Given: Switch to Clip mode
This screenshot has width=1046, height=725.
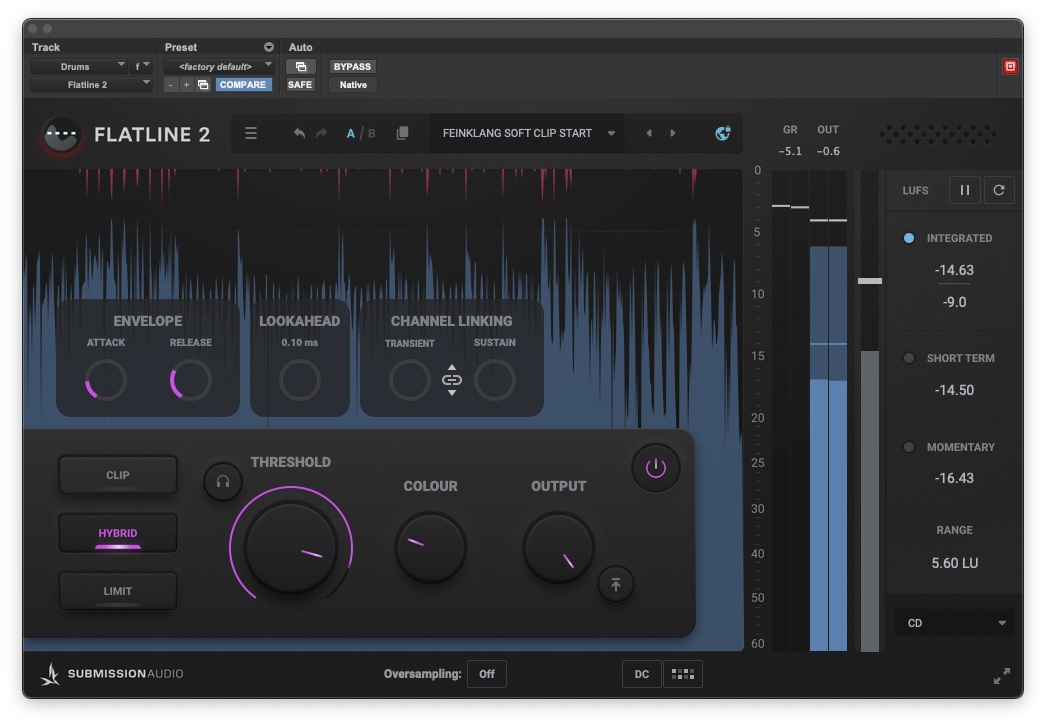Looking at the screenshot, I should pyautogui.click(x=118, y=475).
